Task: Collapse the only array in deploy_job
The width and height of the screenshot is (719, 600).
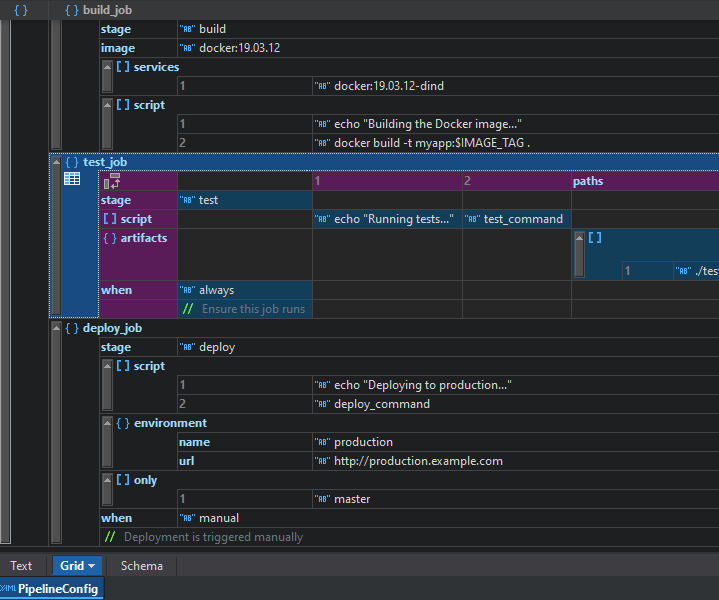Action: pos(107,480)
